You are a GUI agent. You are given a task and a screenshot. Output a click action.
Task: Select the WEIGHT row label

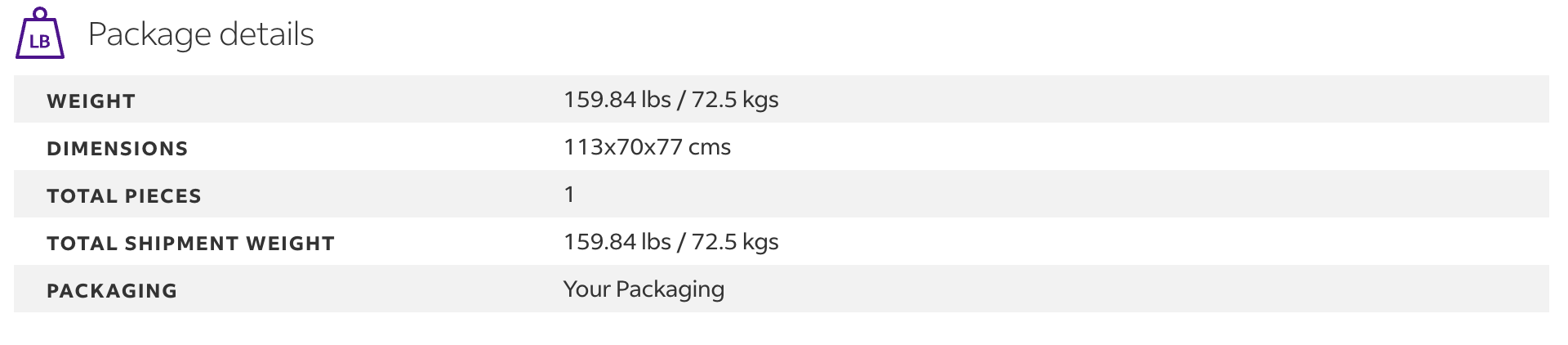point(91,101)
